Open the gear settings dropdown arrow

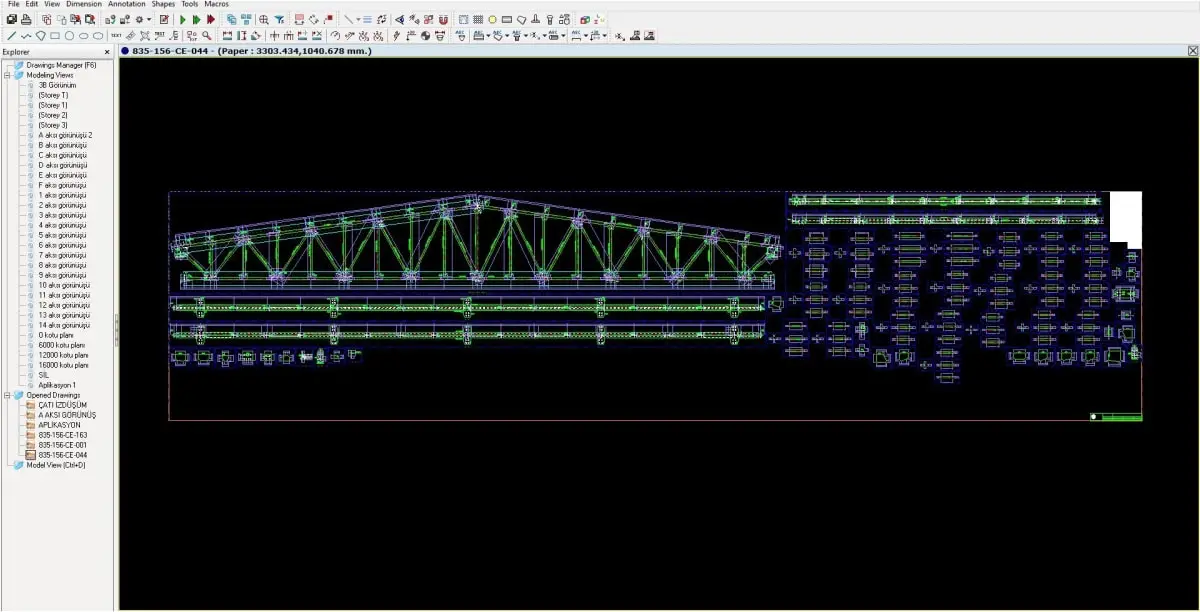click(149, 19)
